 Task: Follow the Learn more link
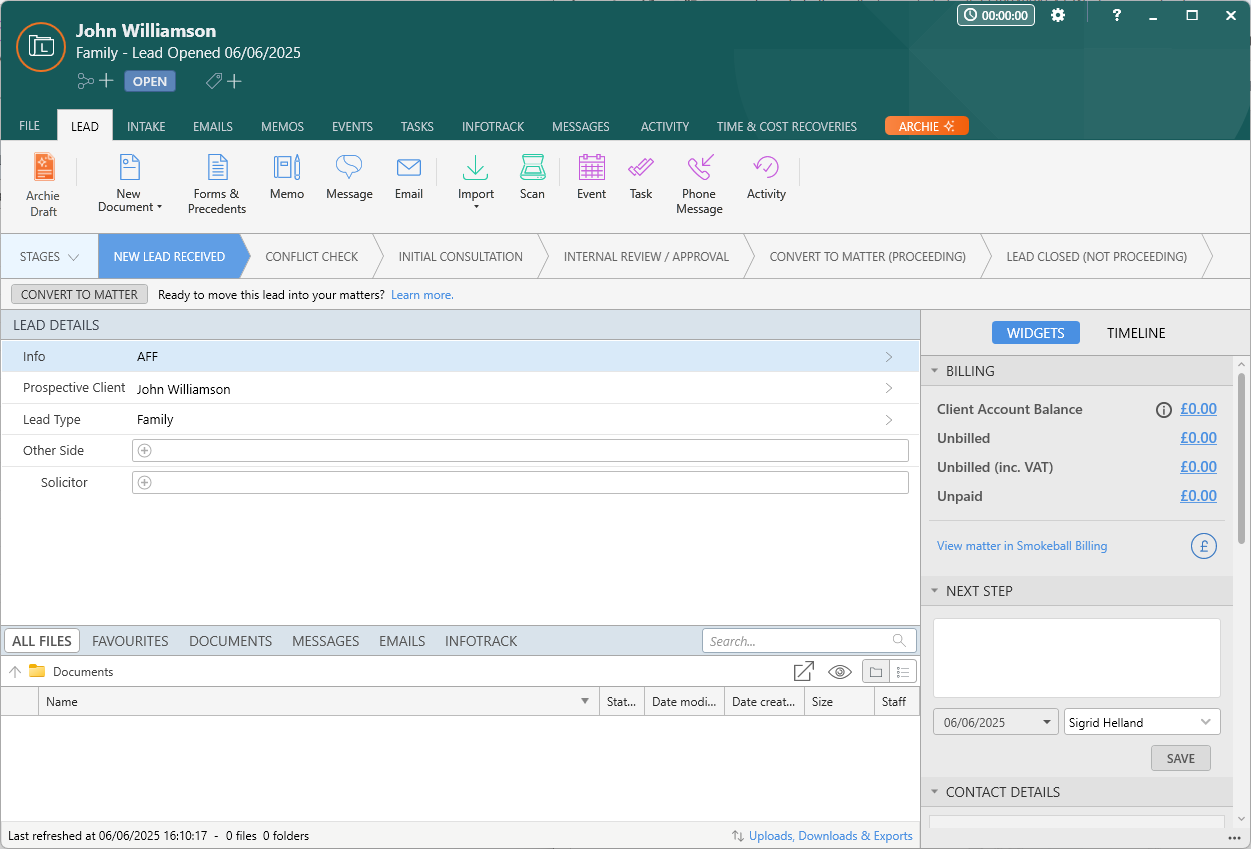click(x=422, y=295)
